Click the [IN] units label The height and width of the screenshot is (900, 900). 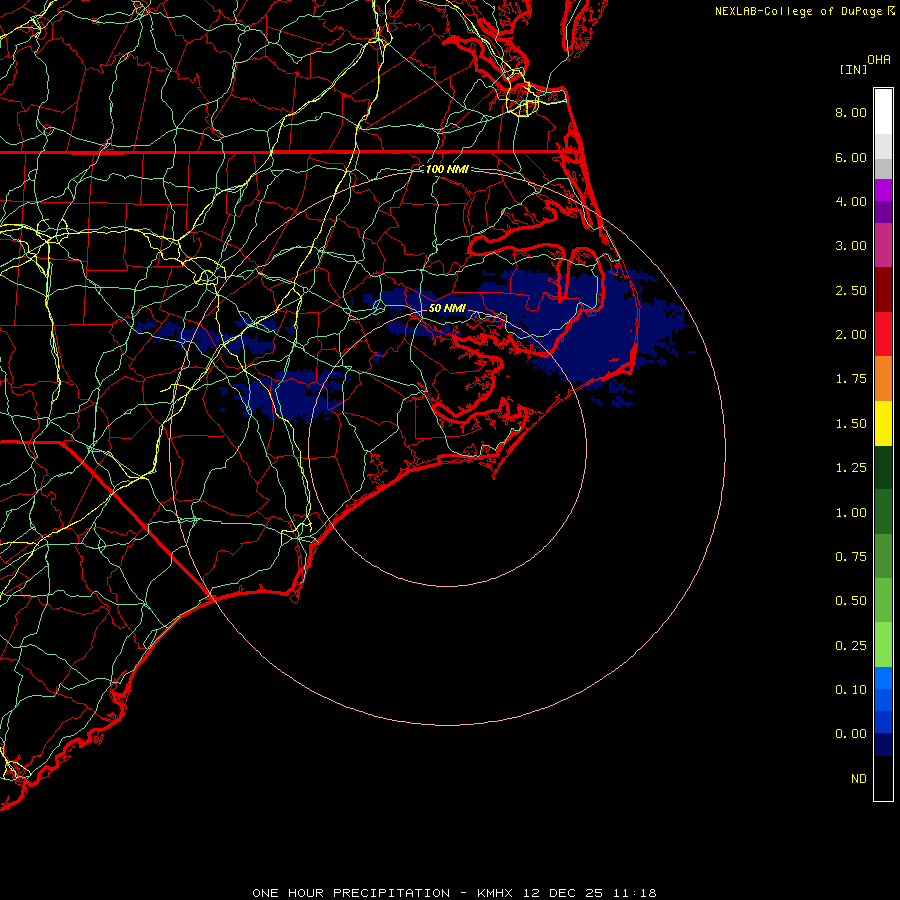point(854,70)
